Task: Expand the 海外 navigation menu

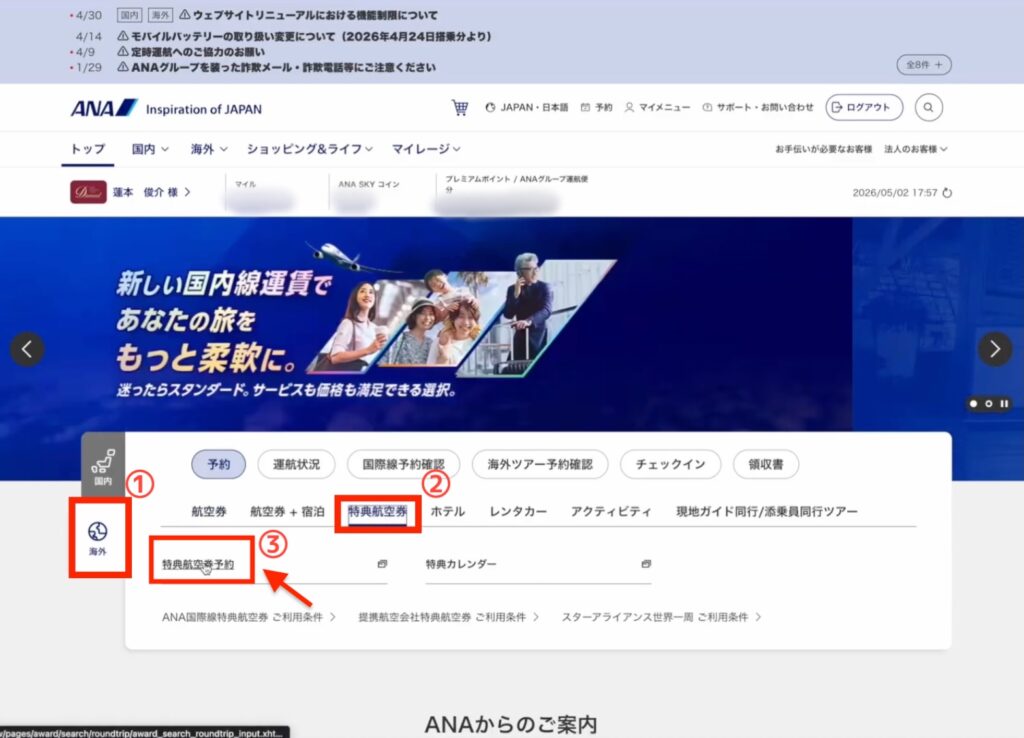Action: 209,150
